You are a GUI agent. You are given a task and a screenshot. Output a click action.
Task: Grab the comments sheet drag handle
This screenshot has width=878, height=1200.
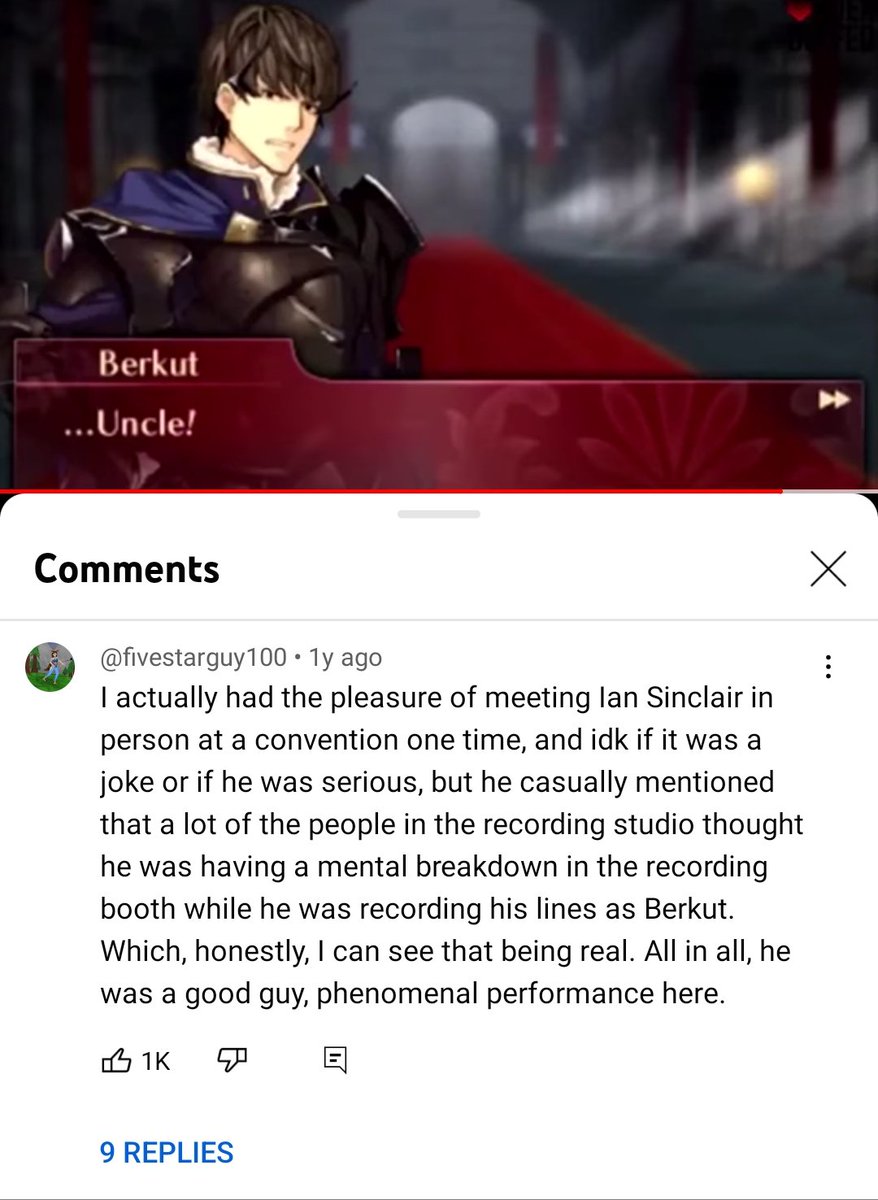[439, 514]
